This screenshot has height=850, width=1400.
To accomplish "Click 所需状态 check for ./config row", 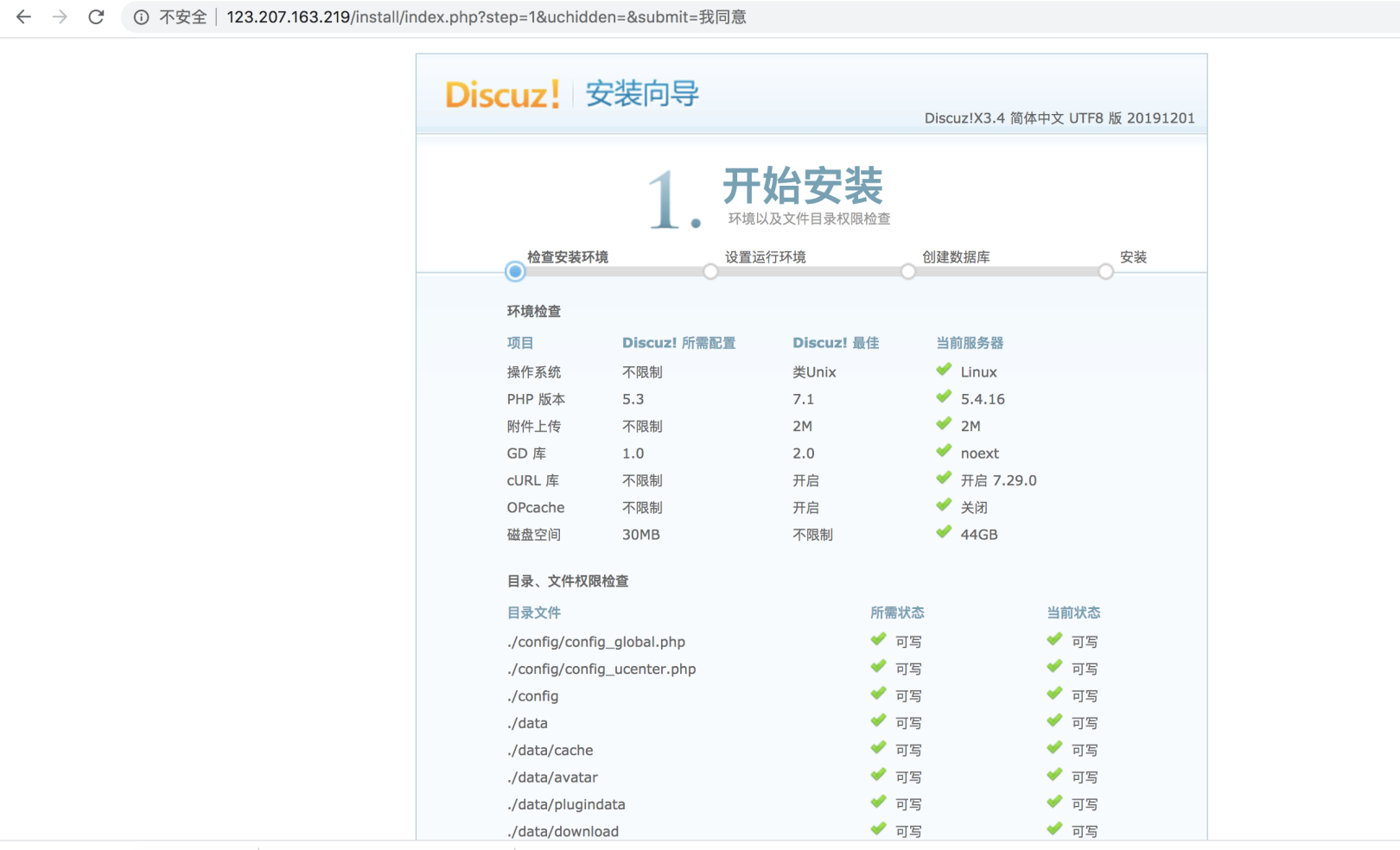I will coord(878,694).
